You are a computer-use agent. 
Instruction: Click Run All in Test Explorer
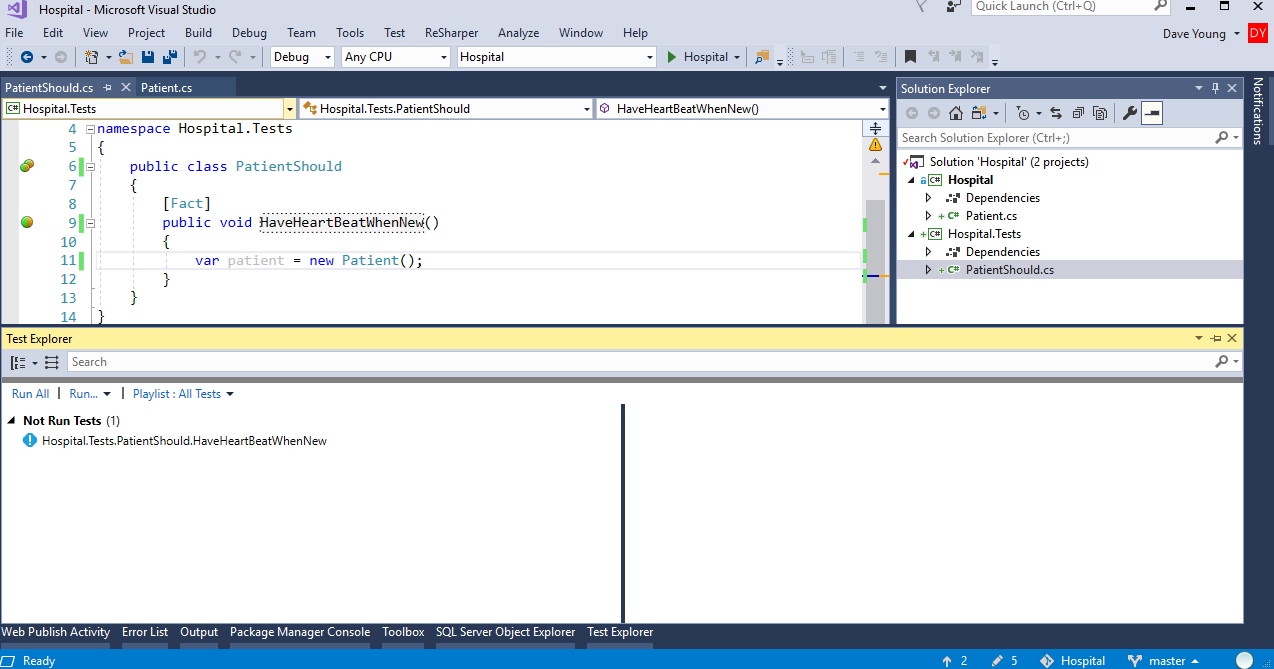(30, 394)
